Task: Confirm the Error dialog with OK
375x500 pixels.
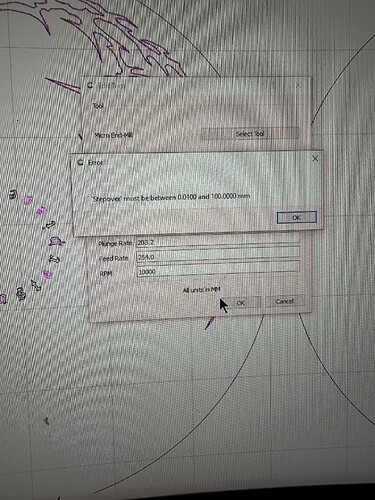Action: coord(296,218)
